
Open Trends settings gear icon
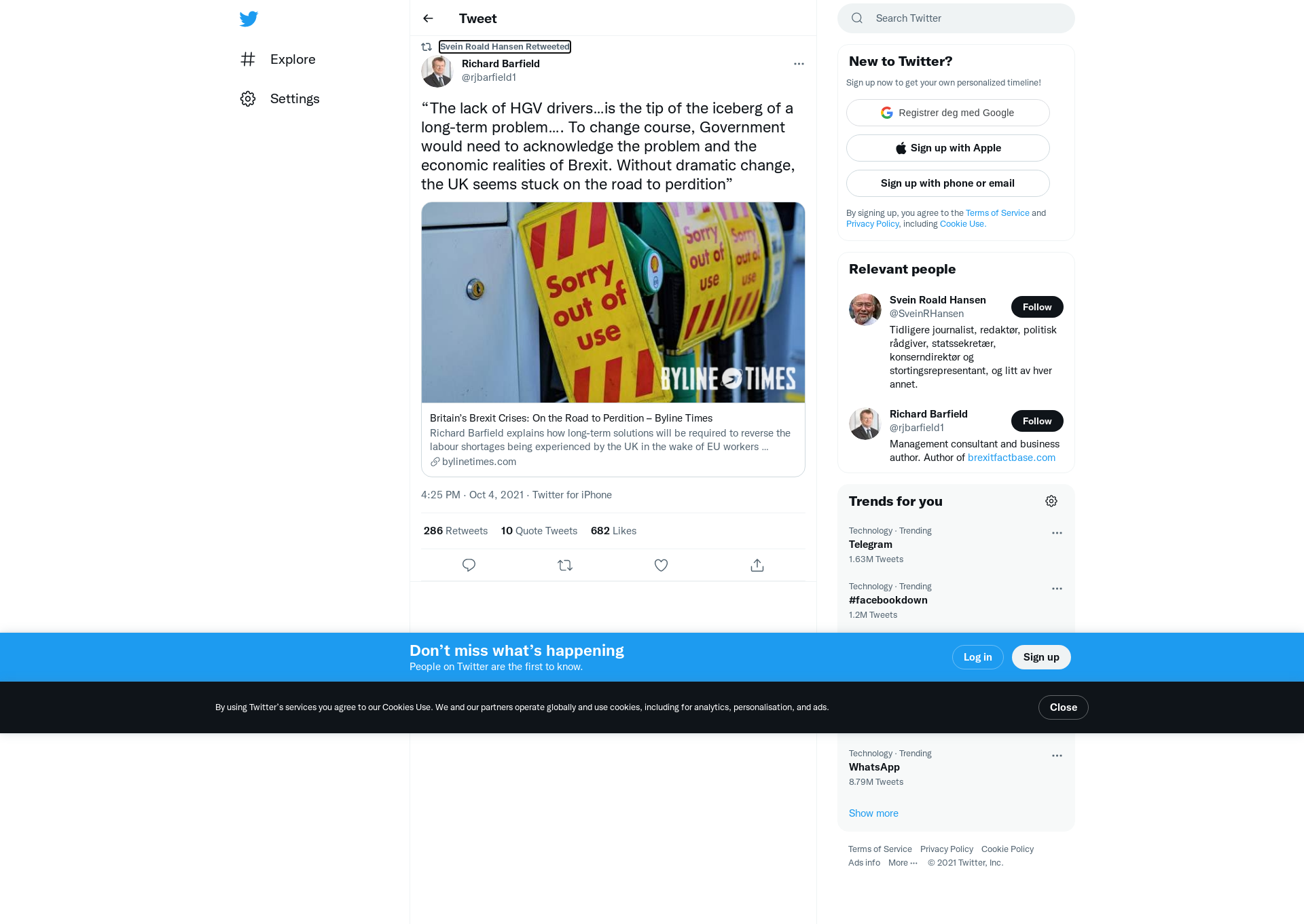click(x=1051, y=501)
